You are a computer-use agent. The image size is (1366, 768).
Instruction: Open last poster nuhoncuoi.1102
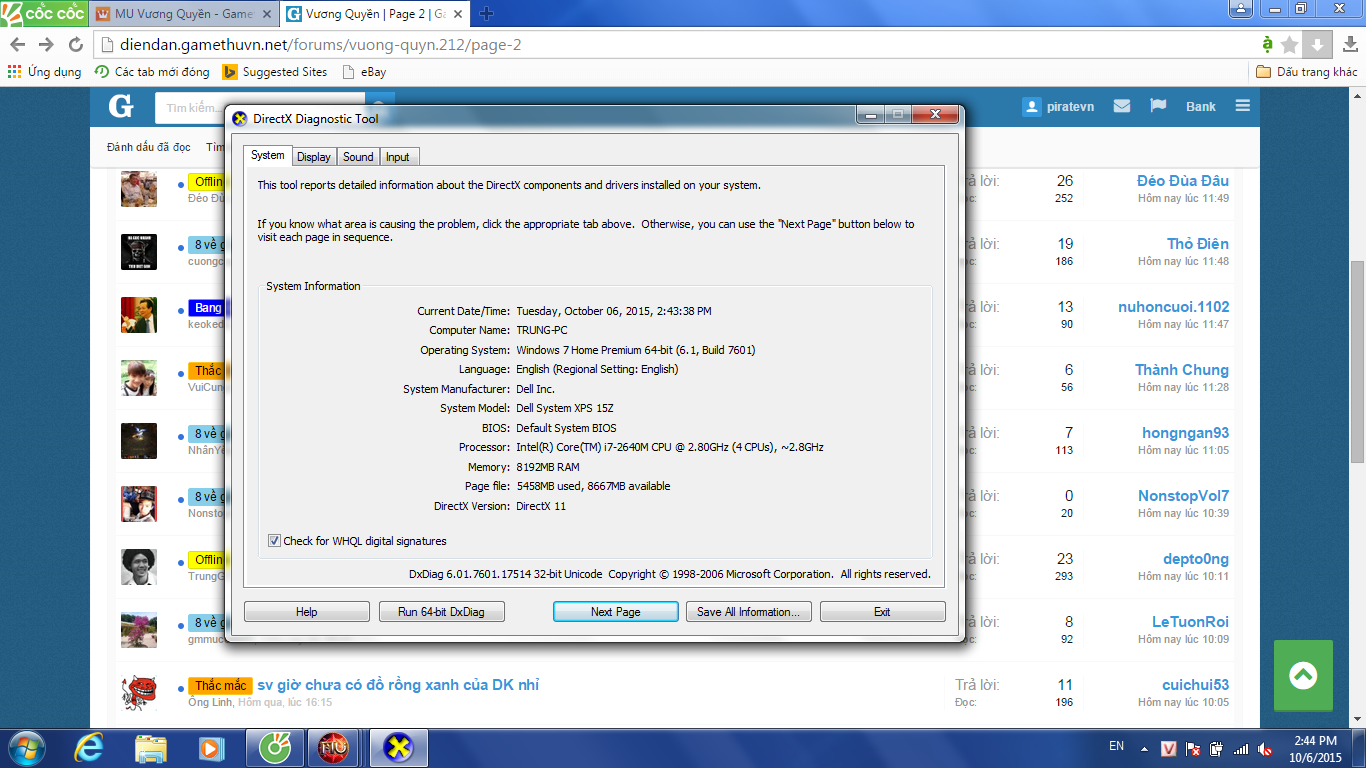[1174, 307]
